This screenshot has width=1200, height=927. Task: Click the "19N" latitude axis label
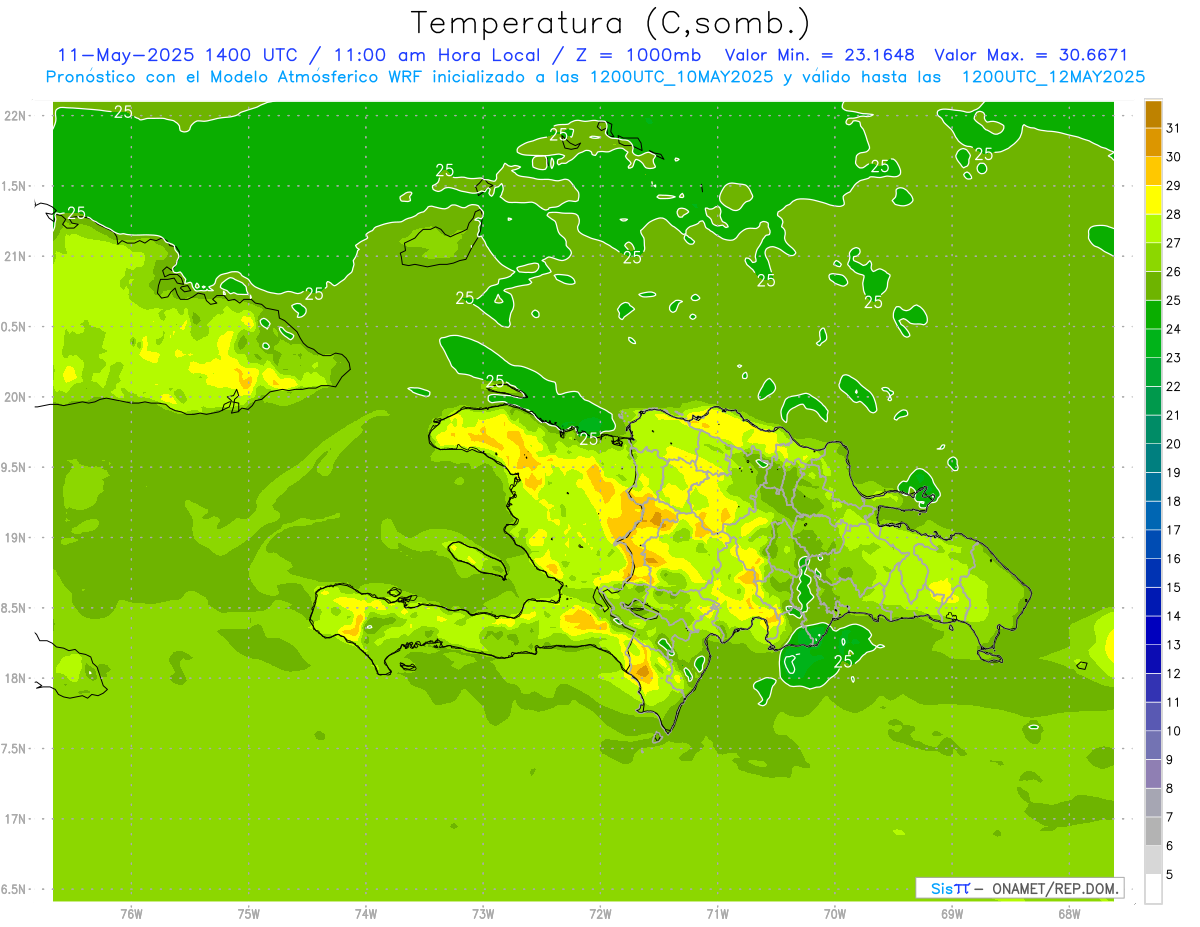coord(17,538)
